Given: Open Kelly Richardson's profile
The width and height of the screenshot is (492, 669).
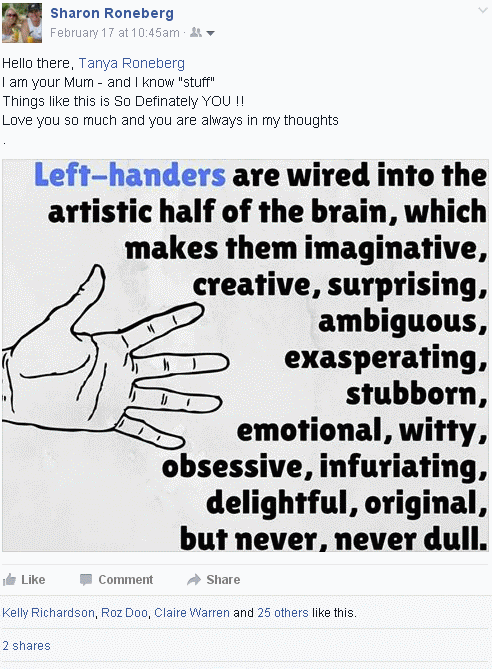Looking at the screenshot, I should click(48, 613).
